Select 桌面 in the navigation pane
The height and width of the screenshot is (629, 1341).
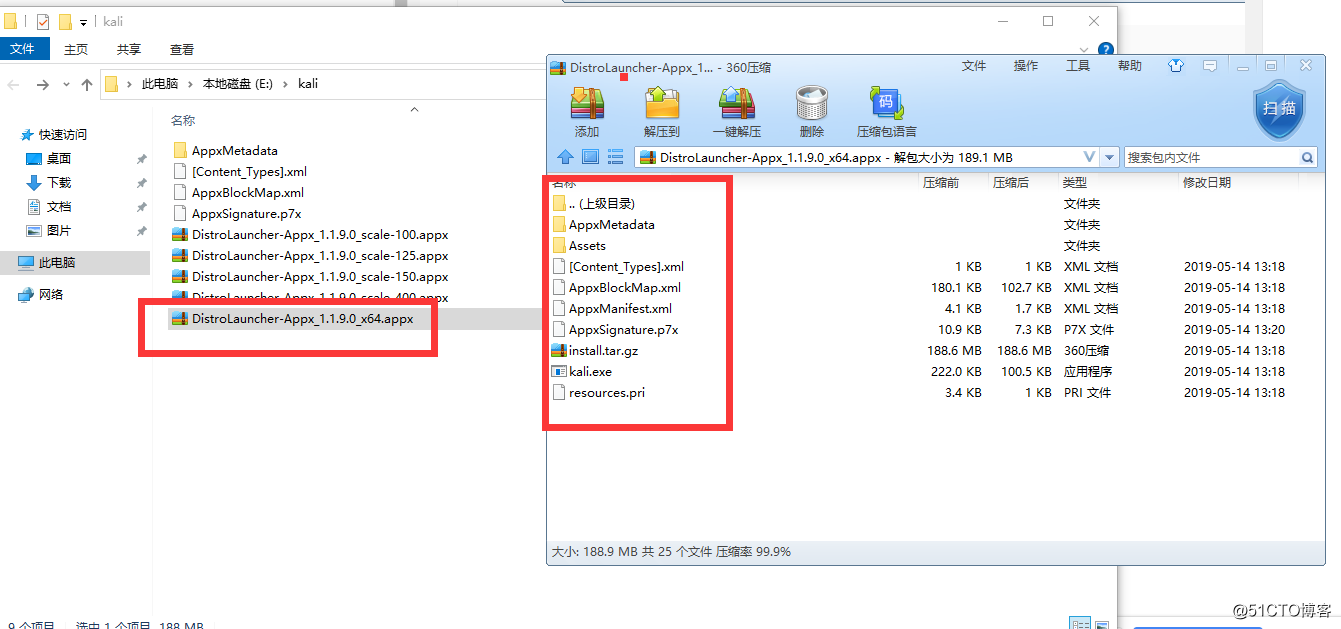pyautogui.click(x=59, y=159)
